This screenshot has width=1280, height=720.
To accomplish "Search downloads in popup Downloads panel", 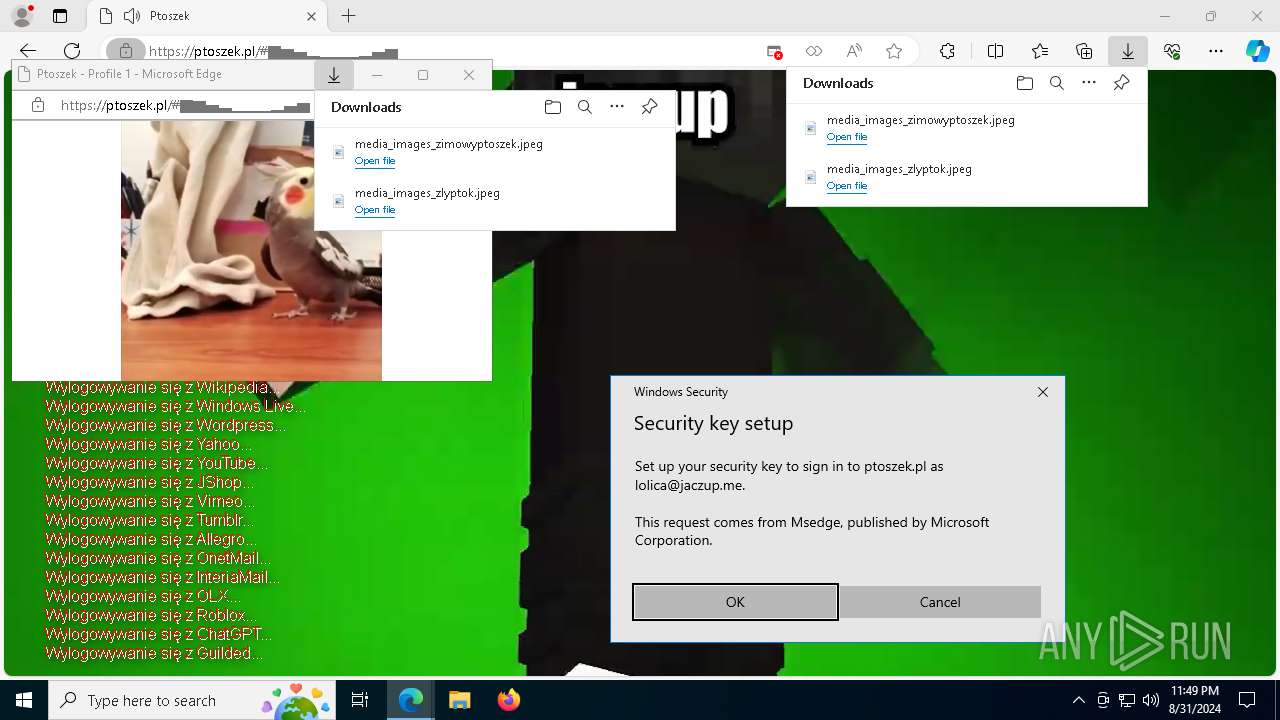I will click(x=584, y=107).
